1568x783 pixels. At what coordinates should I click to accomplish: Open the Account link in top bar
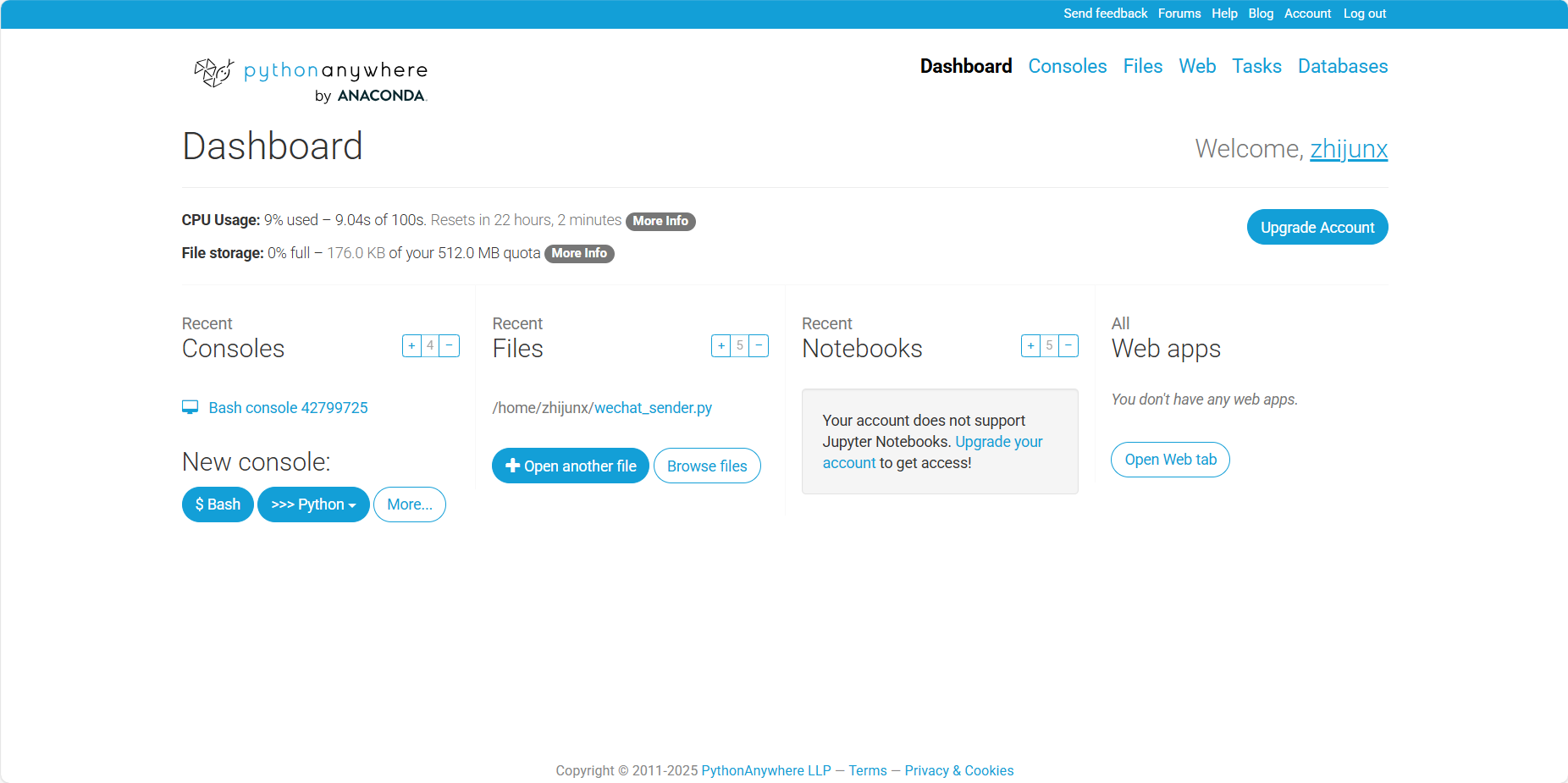(1307, 14)
